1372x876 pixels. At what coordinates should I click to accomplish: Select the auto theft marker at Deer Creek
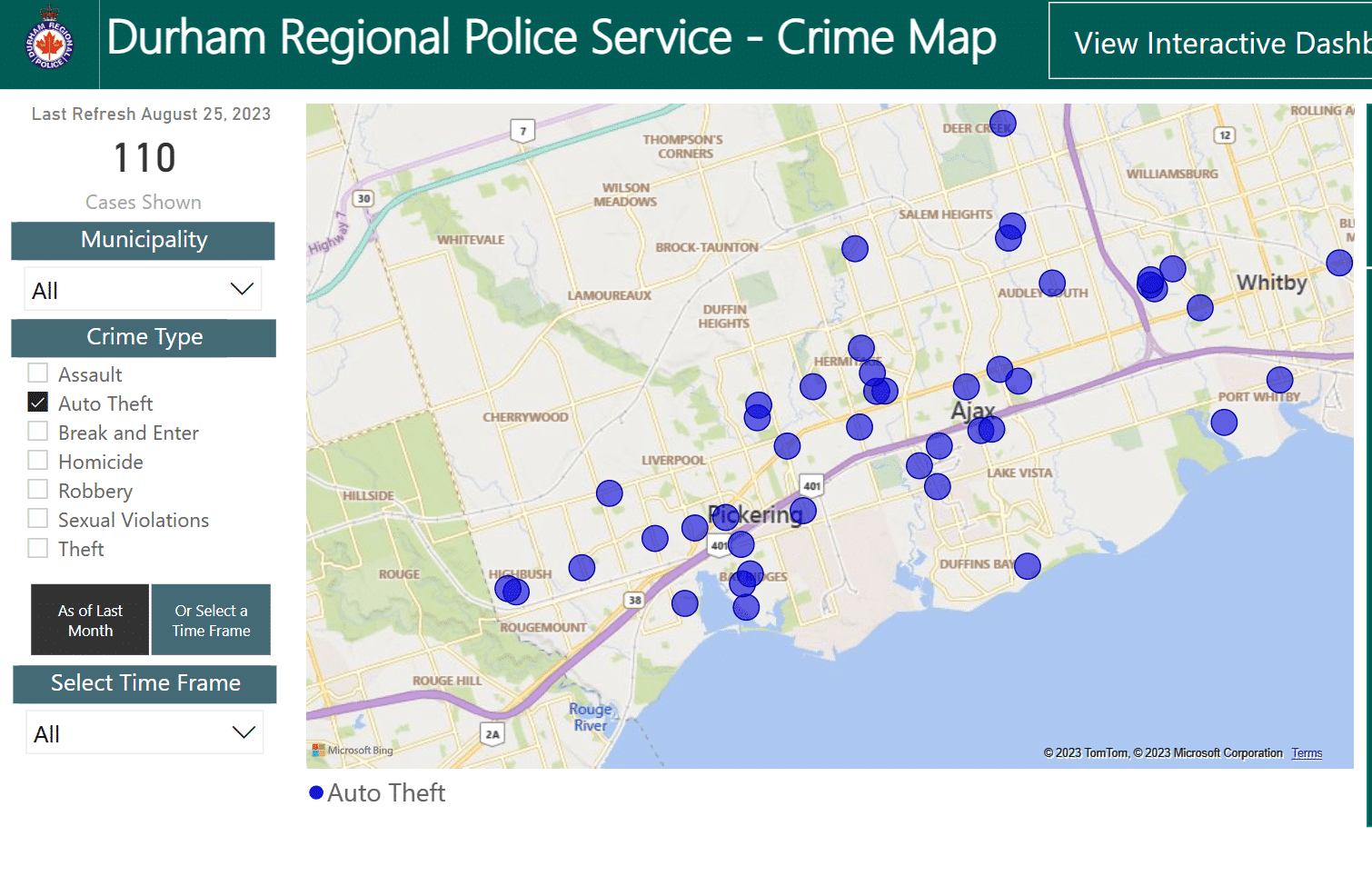(1002, 124)
